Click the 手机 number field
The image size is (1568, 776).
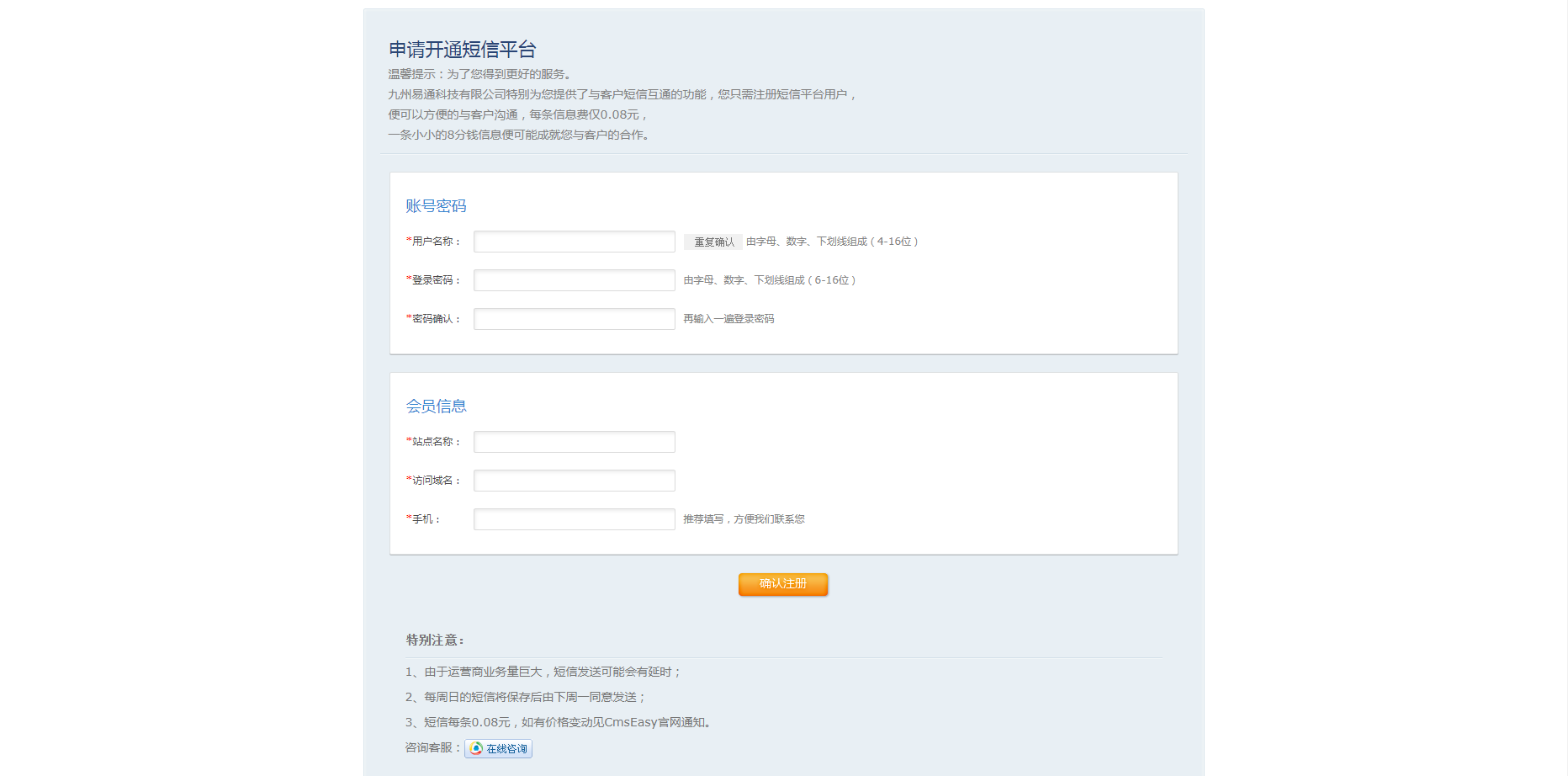click(x=574, y=519)
